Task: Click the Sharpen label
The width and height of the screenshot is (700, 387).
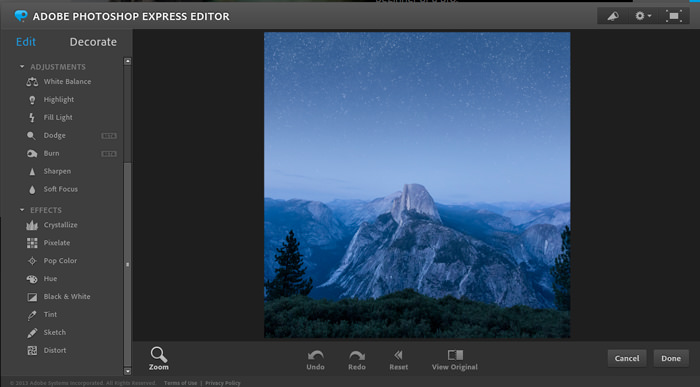Action: point(57,171)
